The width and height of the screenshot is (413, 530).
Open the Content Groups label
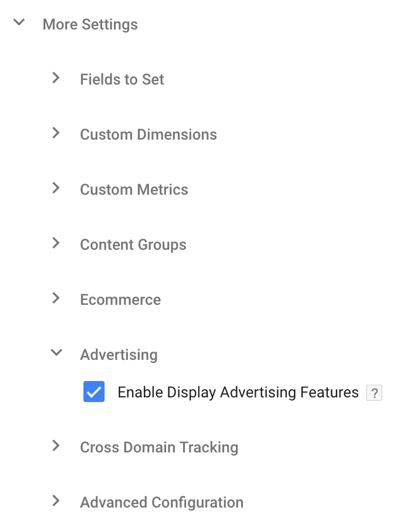click(x=133, y=245)
